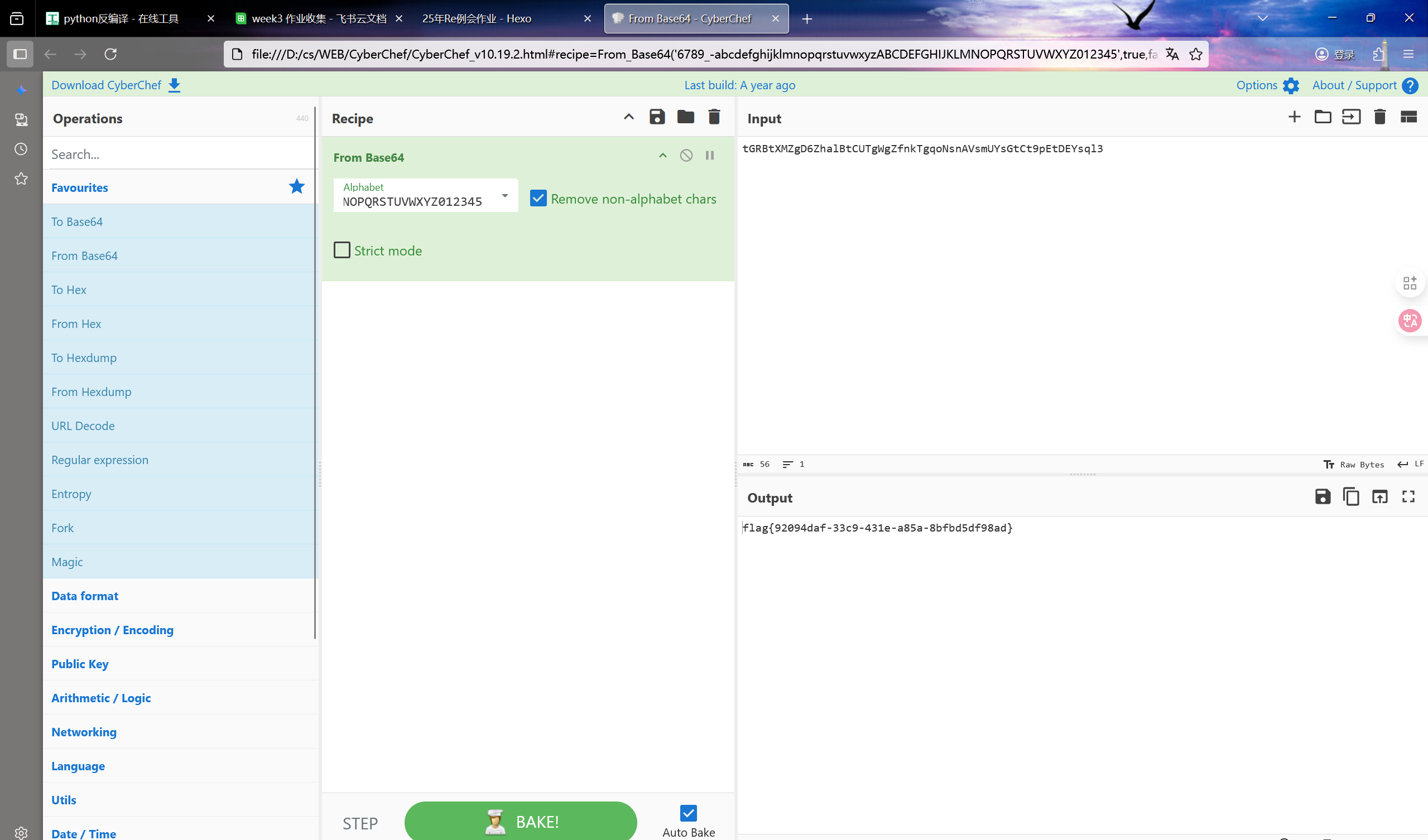Image resolution: width=1428 pixels, height=840 pixels.
Task: Uncheck Remove non-alphabet chars
Action: [x=538, y=199]
